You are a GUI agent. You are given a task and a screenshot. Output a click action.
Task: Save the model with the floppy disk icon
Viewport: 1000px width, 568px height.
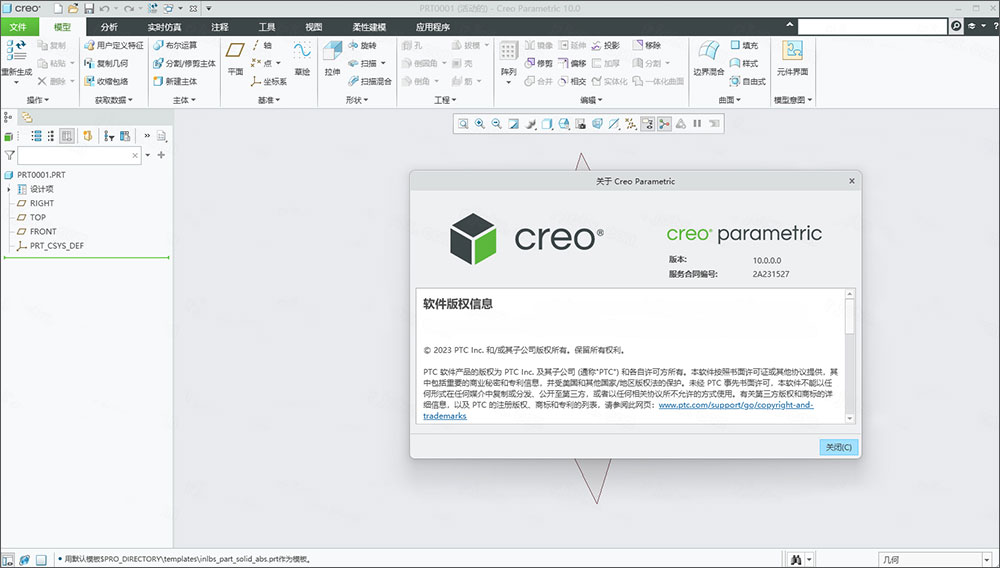89,9
